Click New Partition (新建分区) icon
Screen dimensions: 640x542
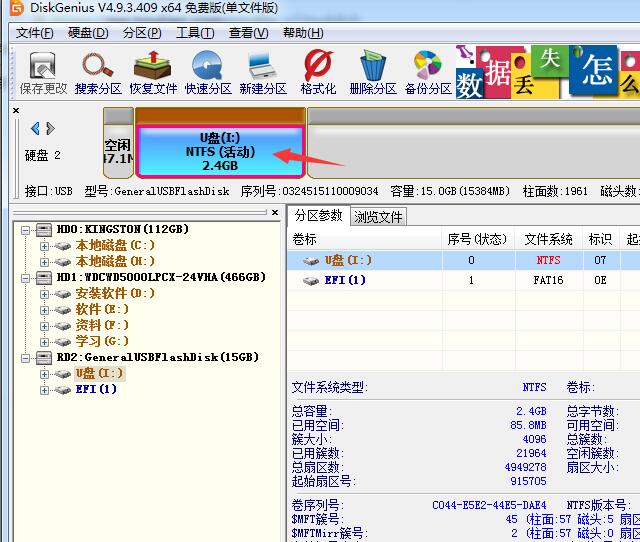(263, 73)
